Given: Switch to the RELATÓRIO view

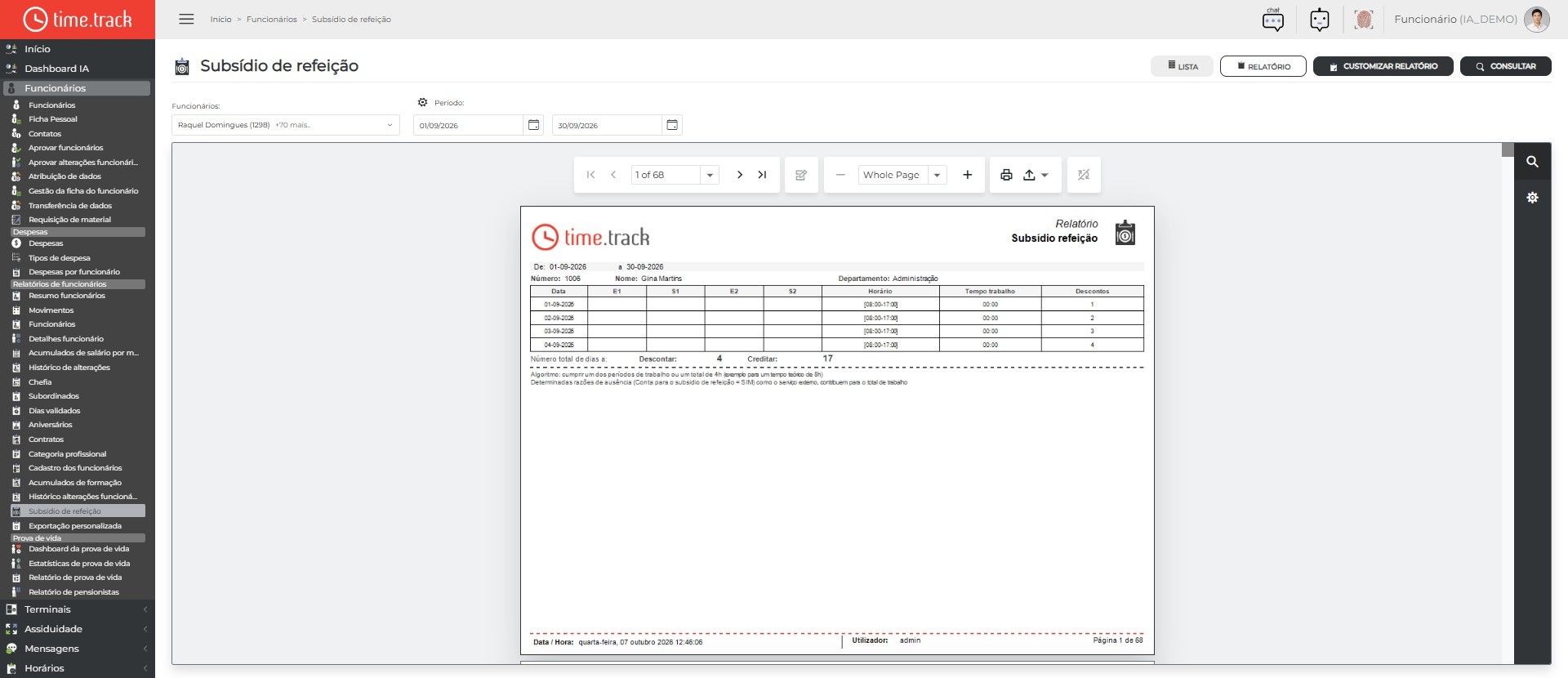Looking at the screenshot, I should pyautogui.click(x=1263, y=66).
